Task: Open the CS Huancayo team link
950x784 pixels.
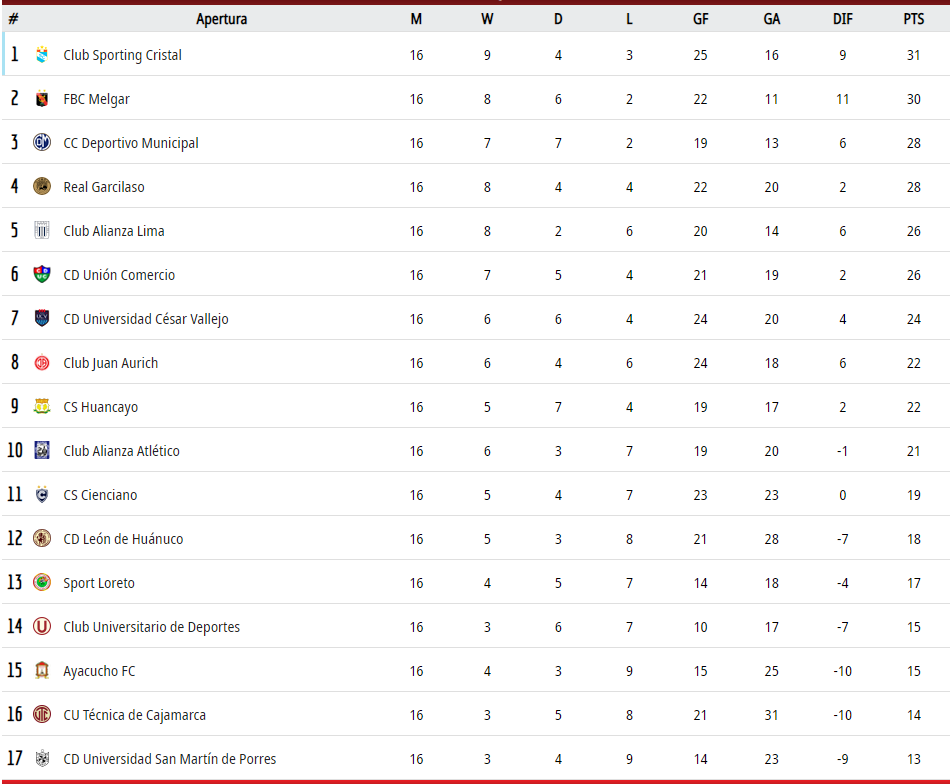Action: (101, 407)
